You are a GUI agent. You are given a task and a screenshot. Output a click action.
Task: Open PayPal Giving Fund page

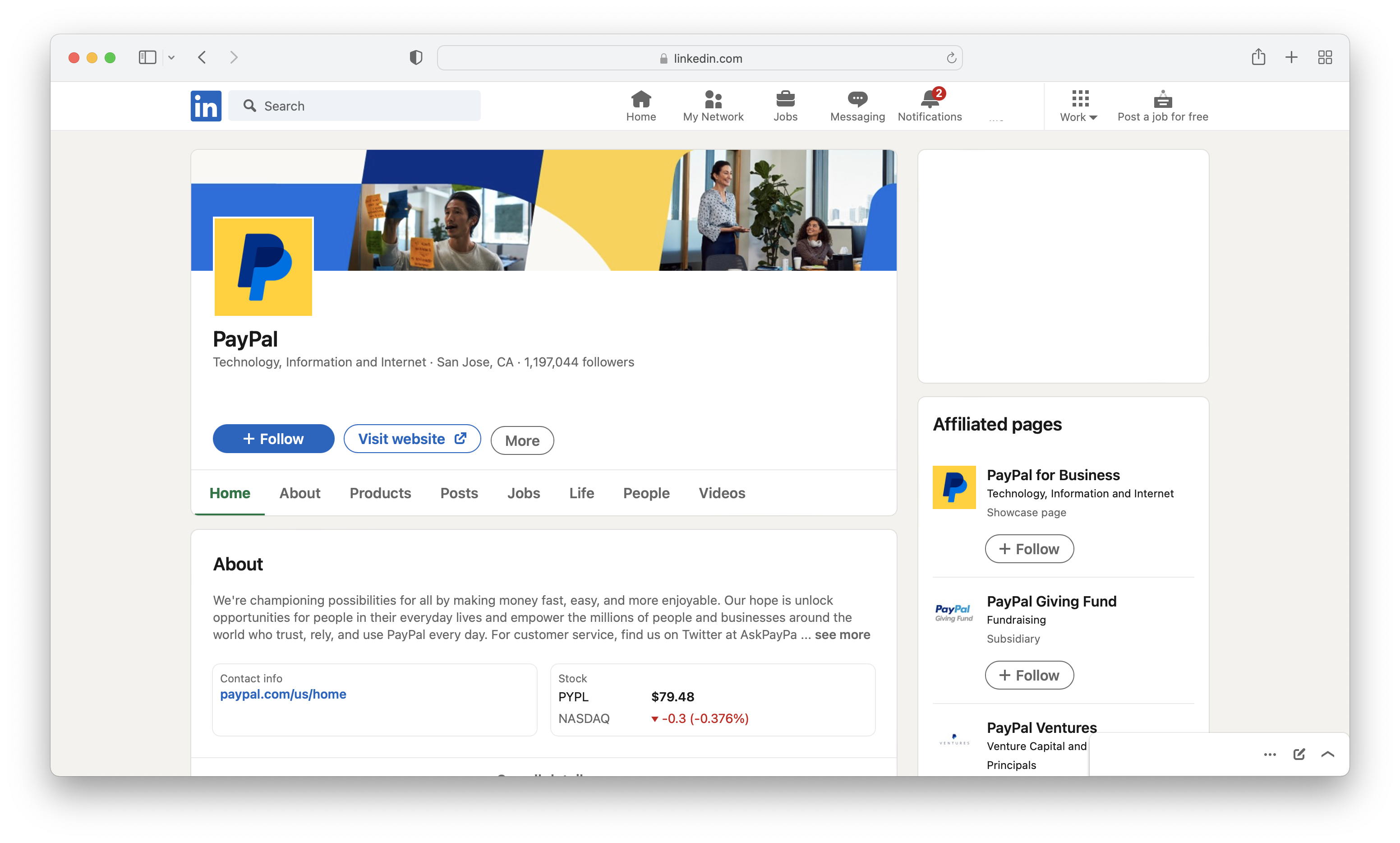[1051, 601]
